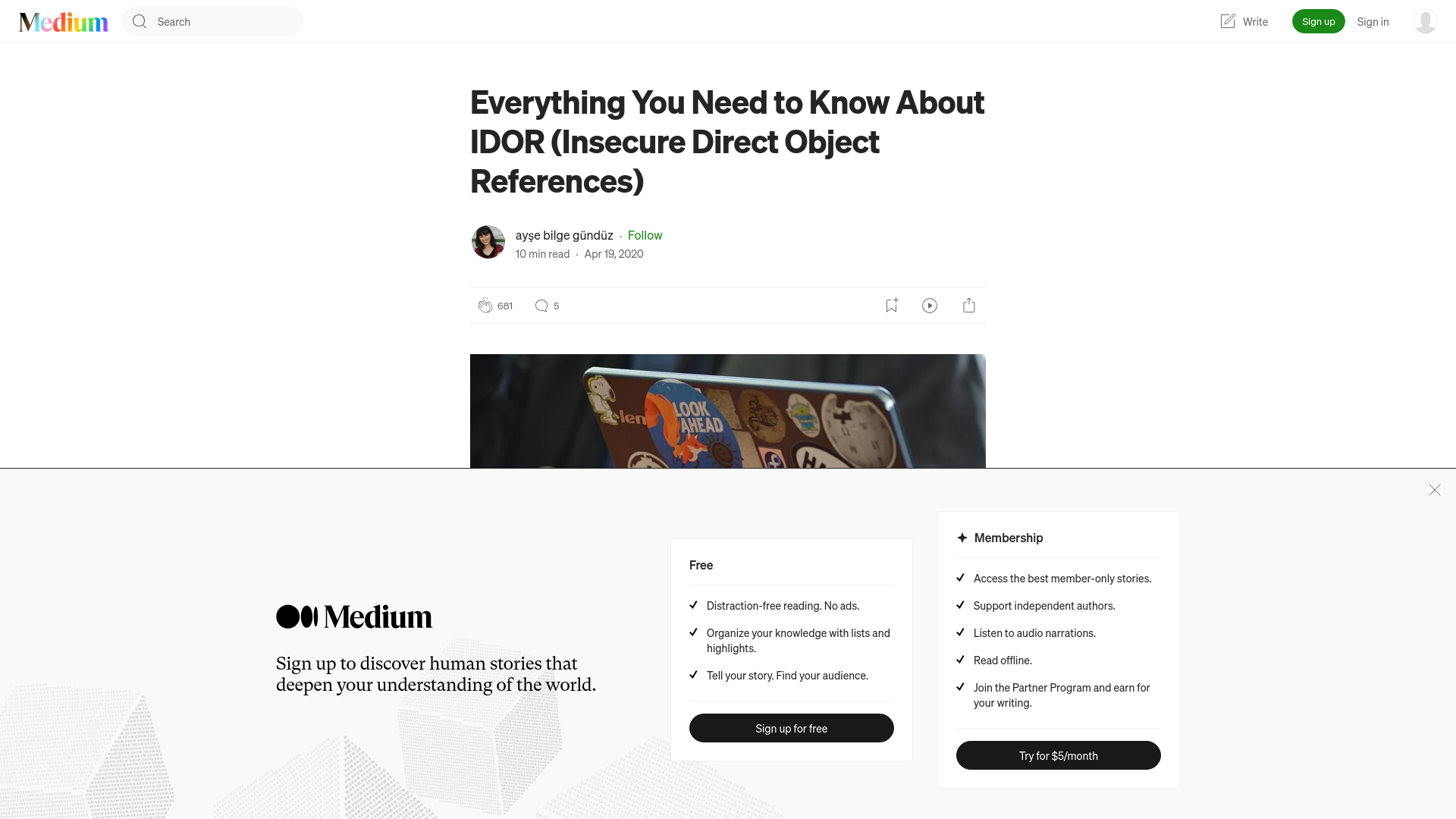Click the Write menu item
The width and height of the screenshot is (1456, 819).
1243,21
